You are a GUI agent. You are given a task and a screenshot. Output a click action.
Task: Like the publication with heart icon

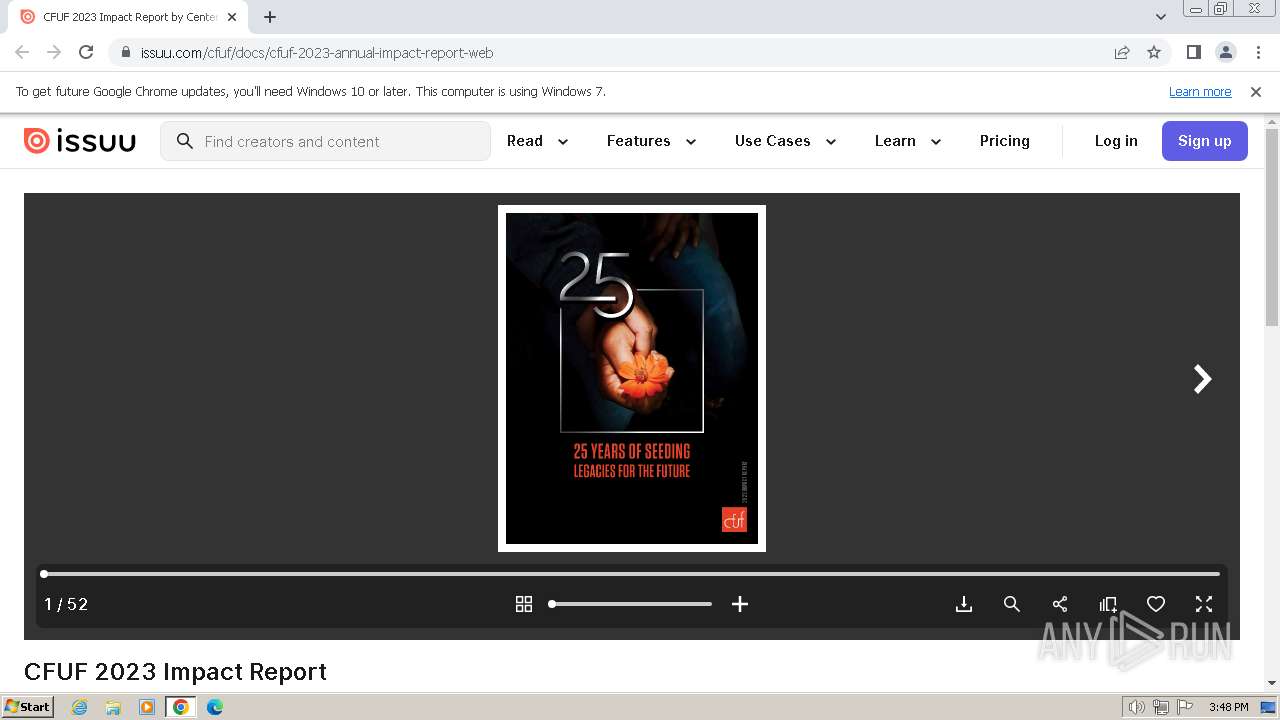click(x=1156, y=604)
